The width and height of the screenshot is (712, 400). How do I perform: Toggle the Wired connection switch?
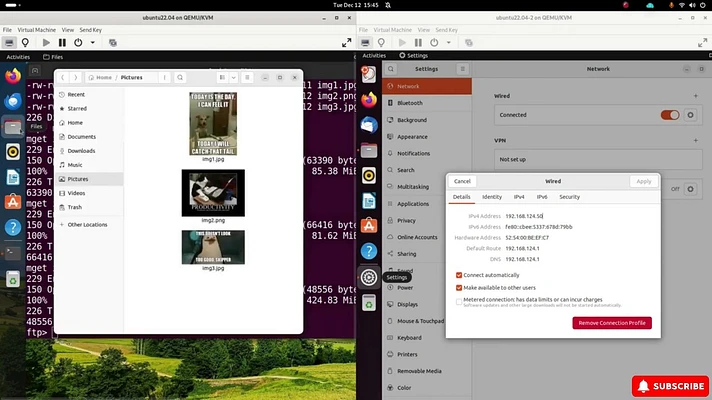(x=670, y=115)
